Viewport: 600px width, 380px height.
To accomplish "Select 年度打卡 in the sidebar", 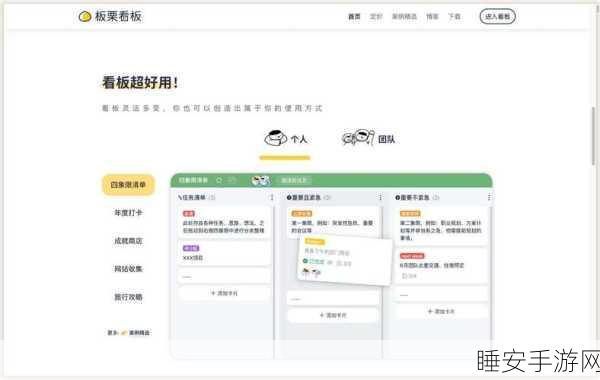I will [128, 213].
